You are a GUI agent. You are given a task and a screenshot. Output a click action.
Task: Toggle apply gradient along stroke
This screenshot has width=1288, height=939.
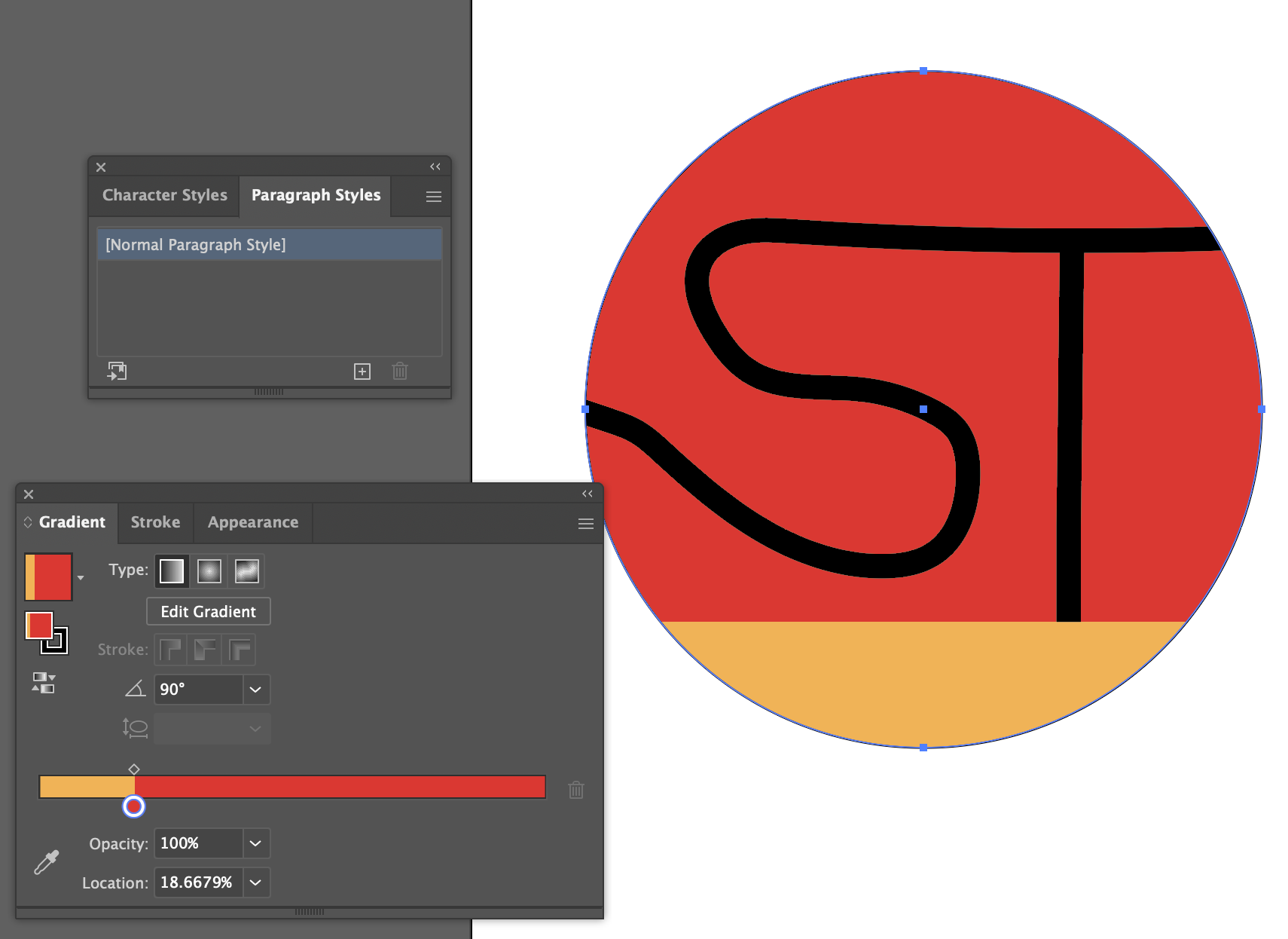(x=204, y=649)
